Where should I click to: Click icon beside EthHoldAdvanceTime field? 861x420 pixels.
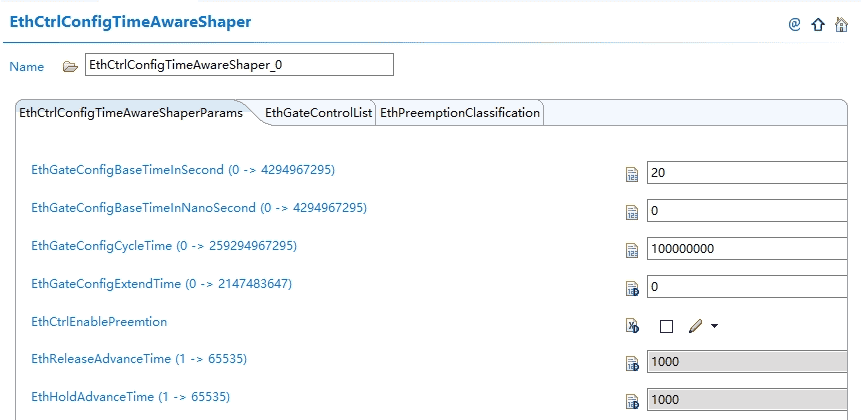coord(633,401)
